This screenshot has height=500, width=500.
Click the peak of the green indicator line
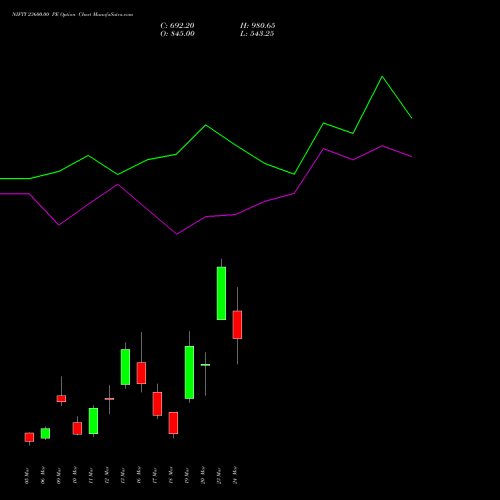click(382, 77)
